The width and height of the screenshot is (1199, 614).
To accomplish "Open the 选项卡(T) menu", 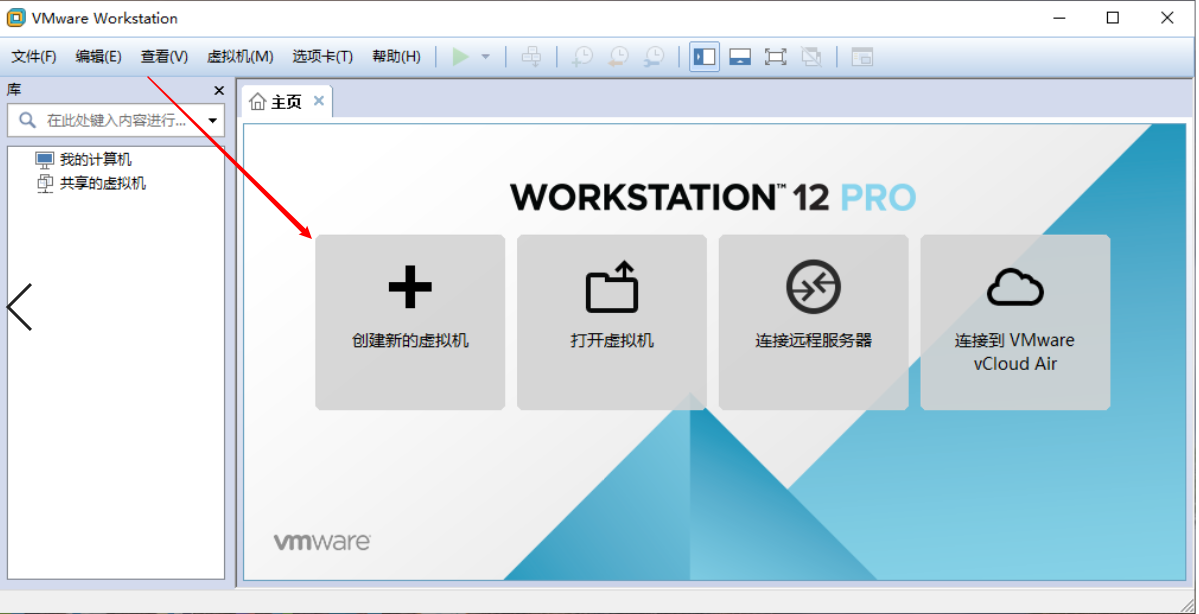I will coord(323,57).
